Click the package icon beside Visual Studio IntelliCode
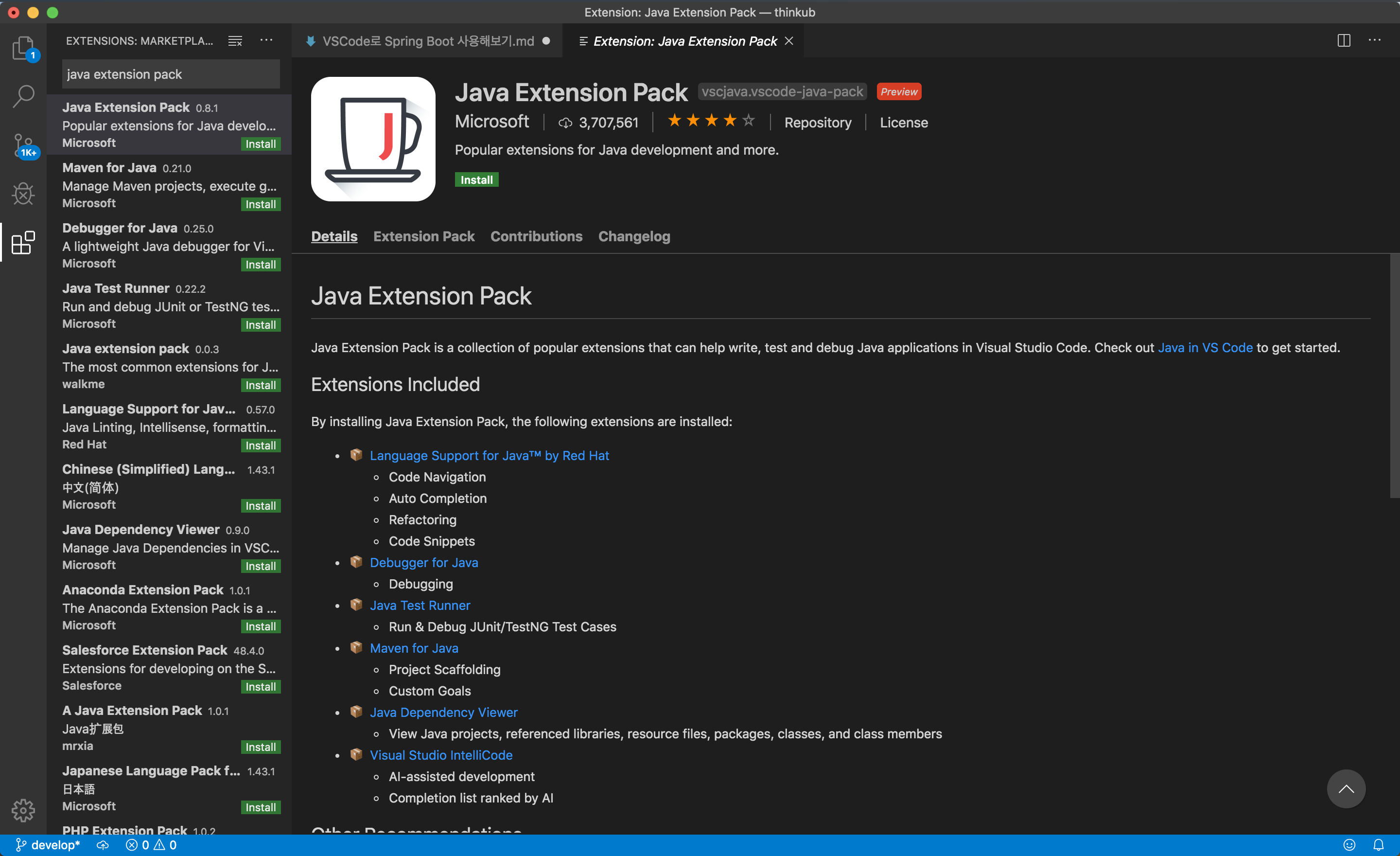Viewport: 1400px width, 856px height. [356, 754]
